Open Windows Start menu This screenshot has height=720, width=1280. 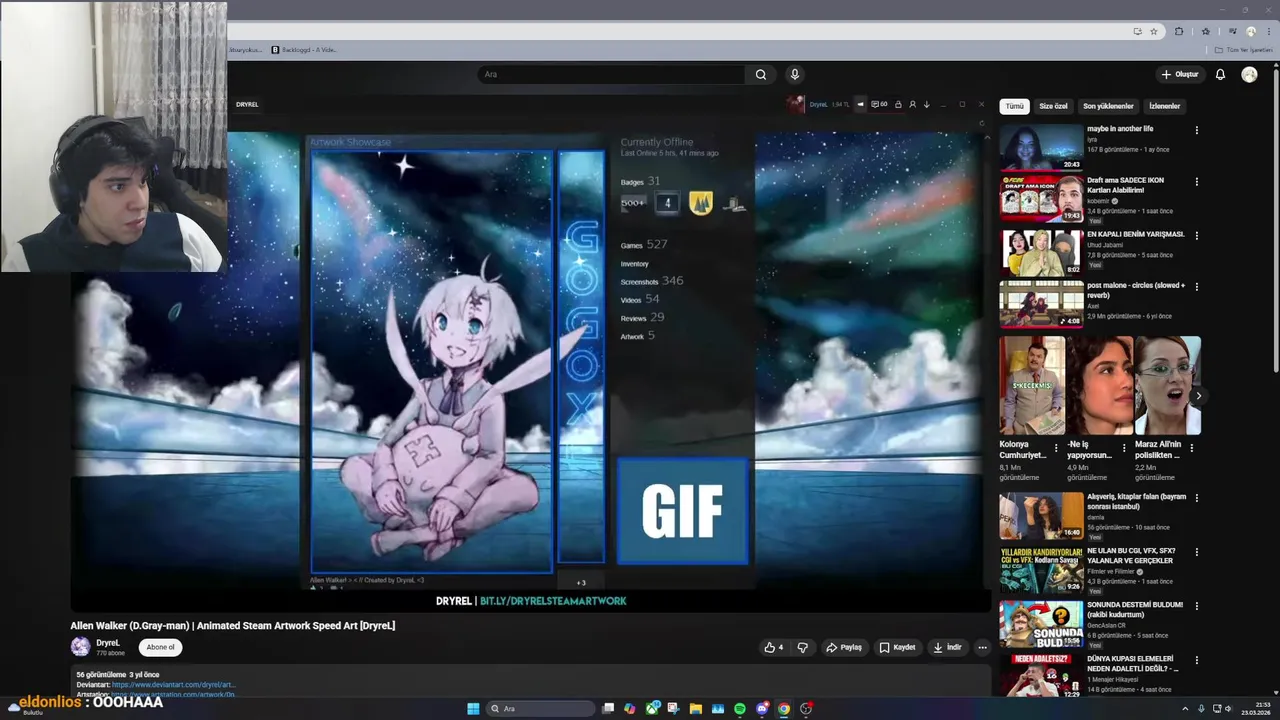(x=473, y=708)
